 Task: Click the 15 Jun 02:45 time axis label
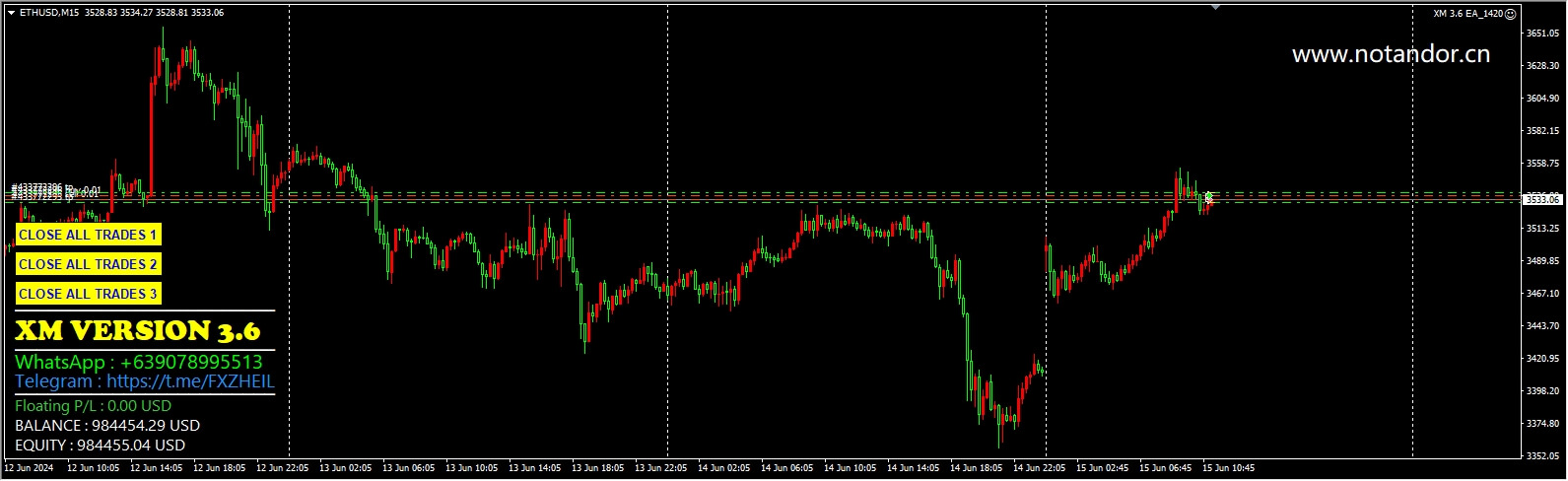(1101, 468)
